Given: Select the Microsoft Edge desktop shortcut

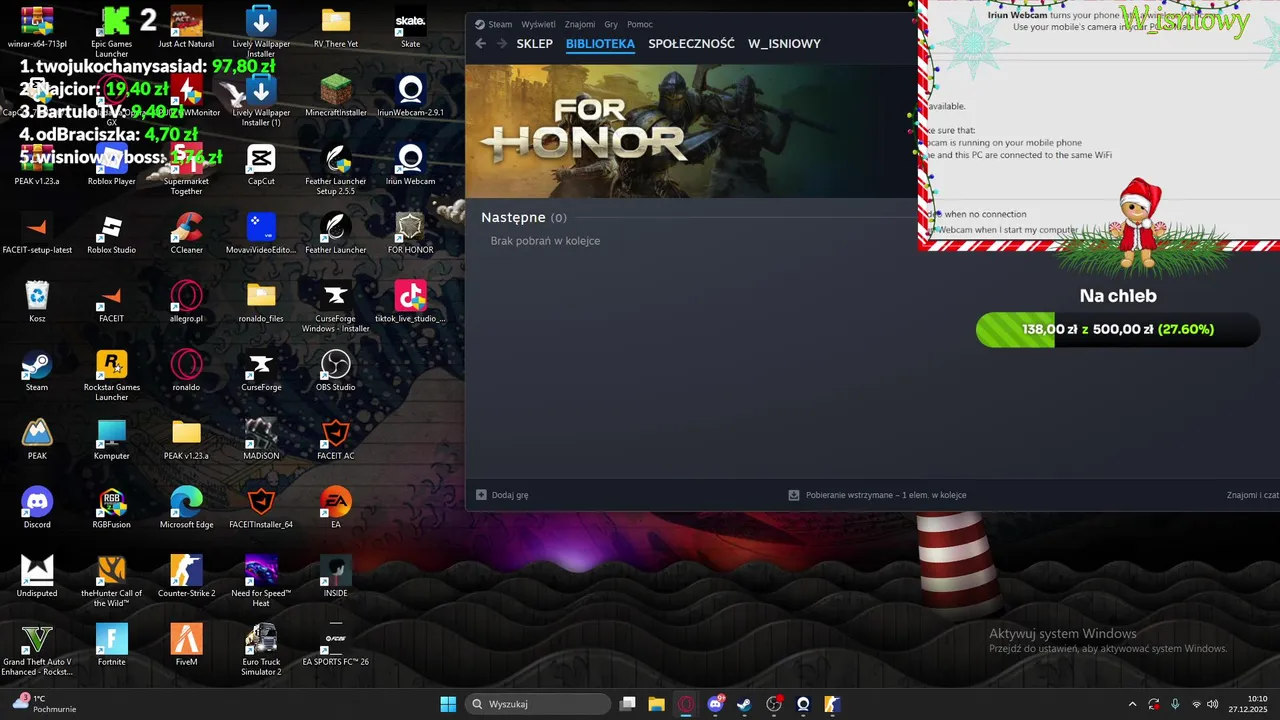Looking at the screenshot, I should (187, 507).
